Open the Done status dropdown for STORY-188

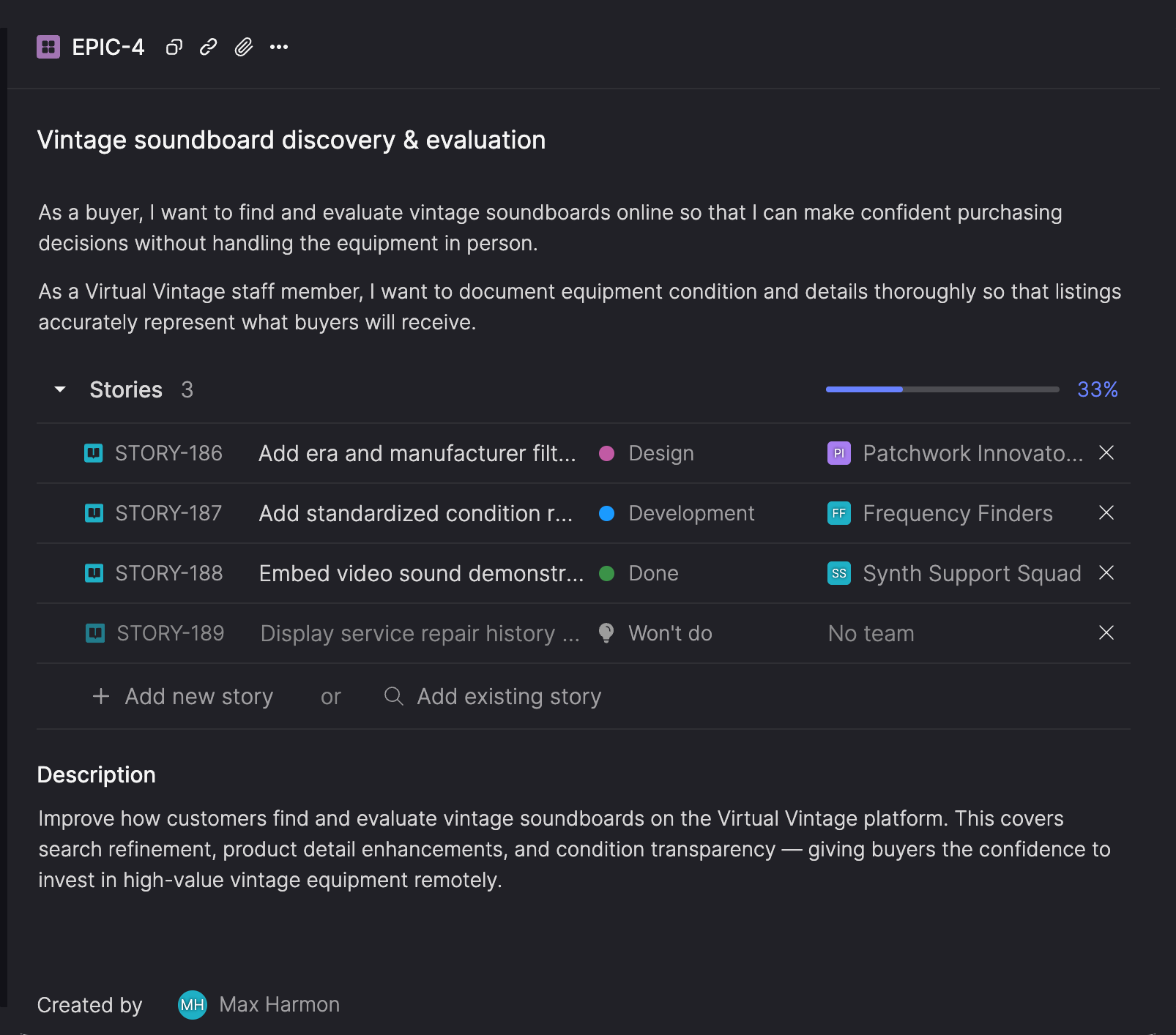[x=652, y=574]
